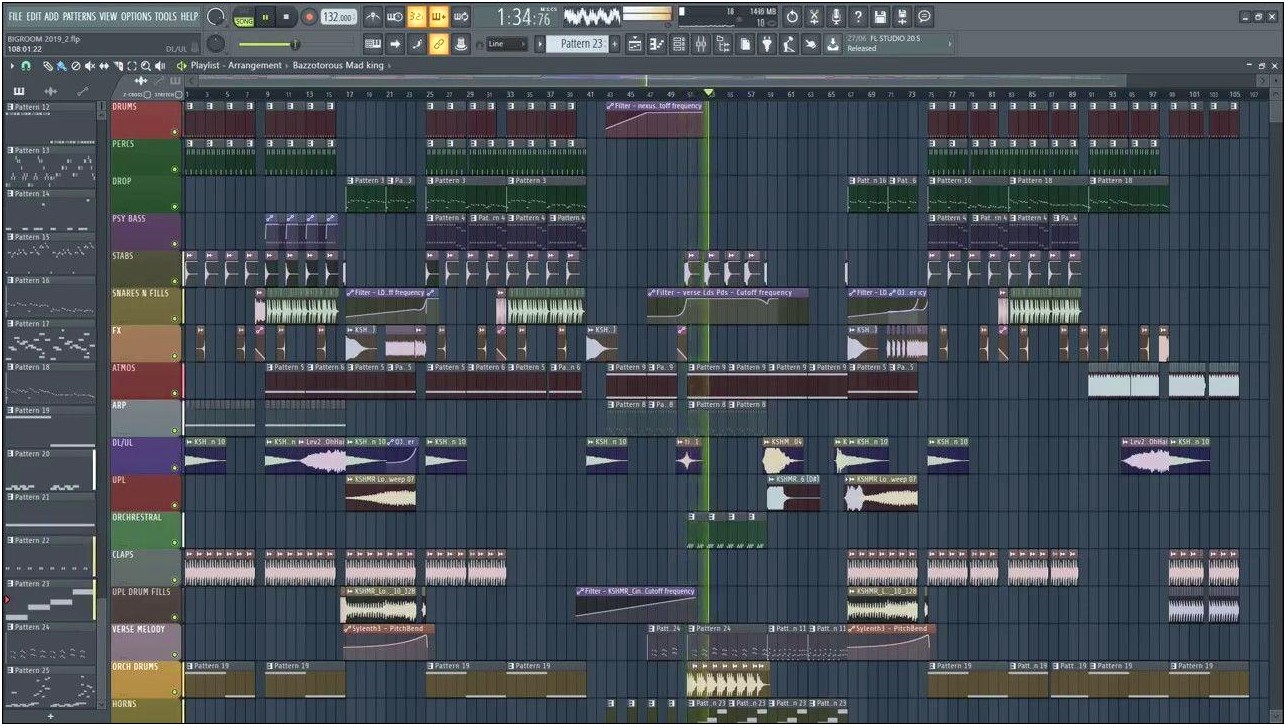Open the ADD menu
Screen dimensions: 1286x726
click(x=52, y=17)
